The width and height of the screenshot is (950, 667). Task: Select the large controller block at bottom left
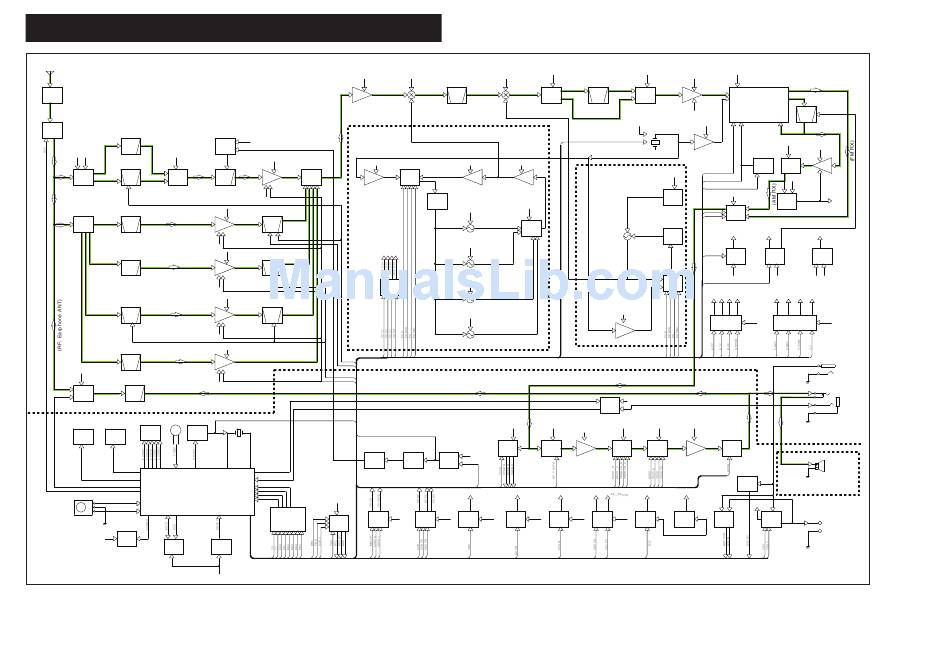tap(197, 491)
